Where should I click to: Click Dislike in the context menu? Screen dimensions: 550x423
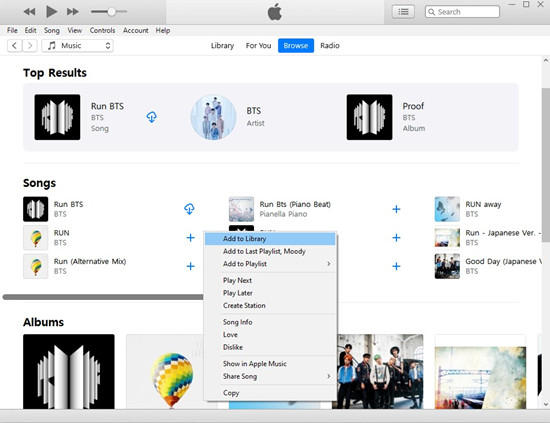[x=270, y=347]
